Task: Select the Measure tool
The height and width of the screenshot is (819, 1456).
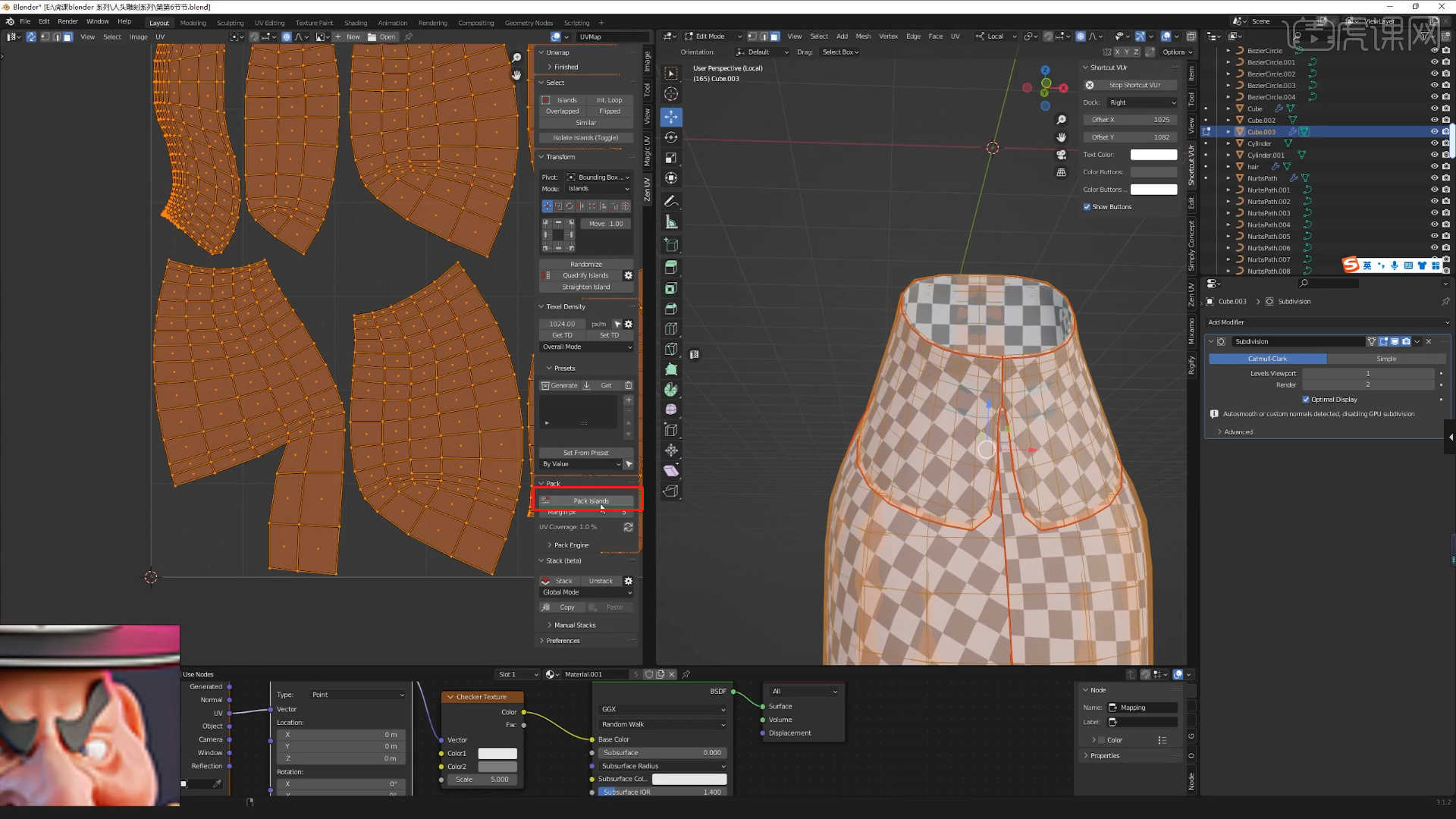Action: click(671, 221)
